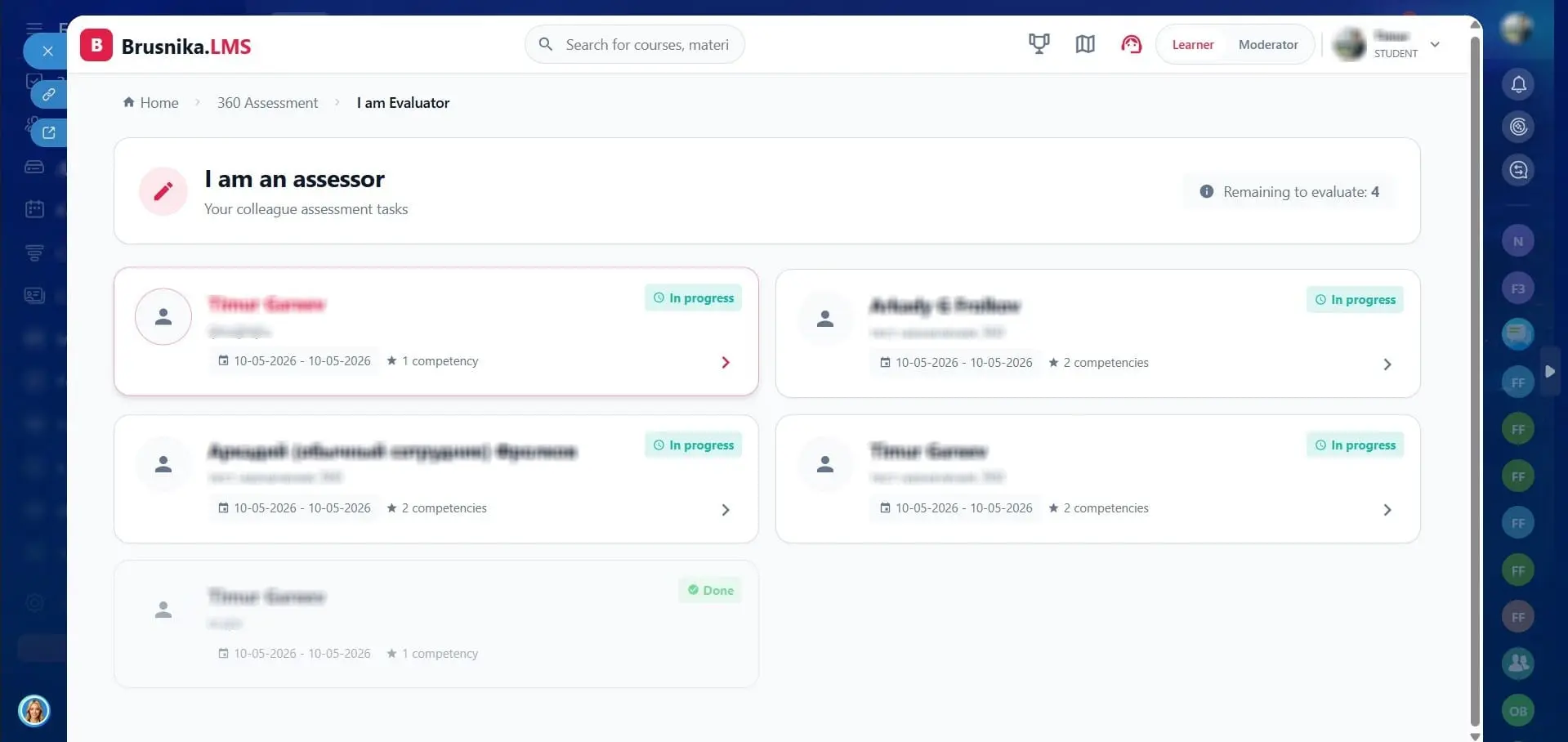This screenshot has width=1568, height=742.
Task: Click the Remaining to evaluate: 4 label
Action: pyautogui.click(x=1301, y=192)
